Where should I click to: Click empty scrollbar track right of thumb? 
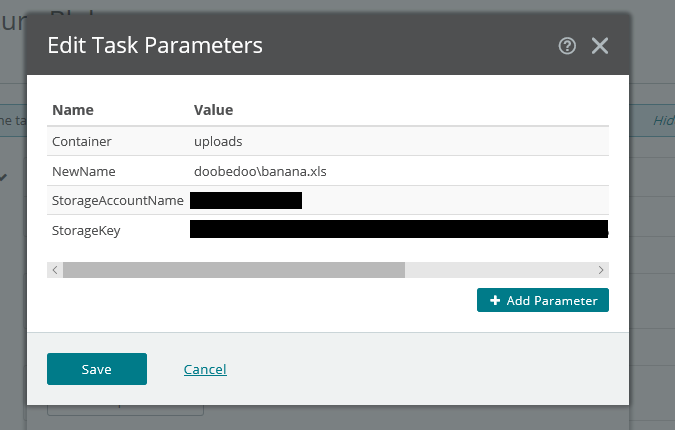tap(499, 270)
